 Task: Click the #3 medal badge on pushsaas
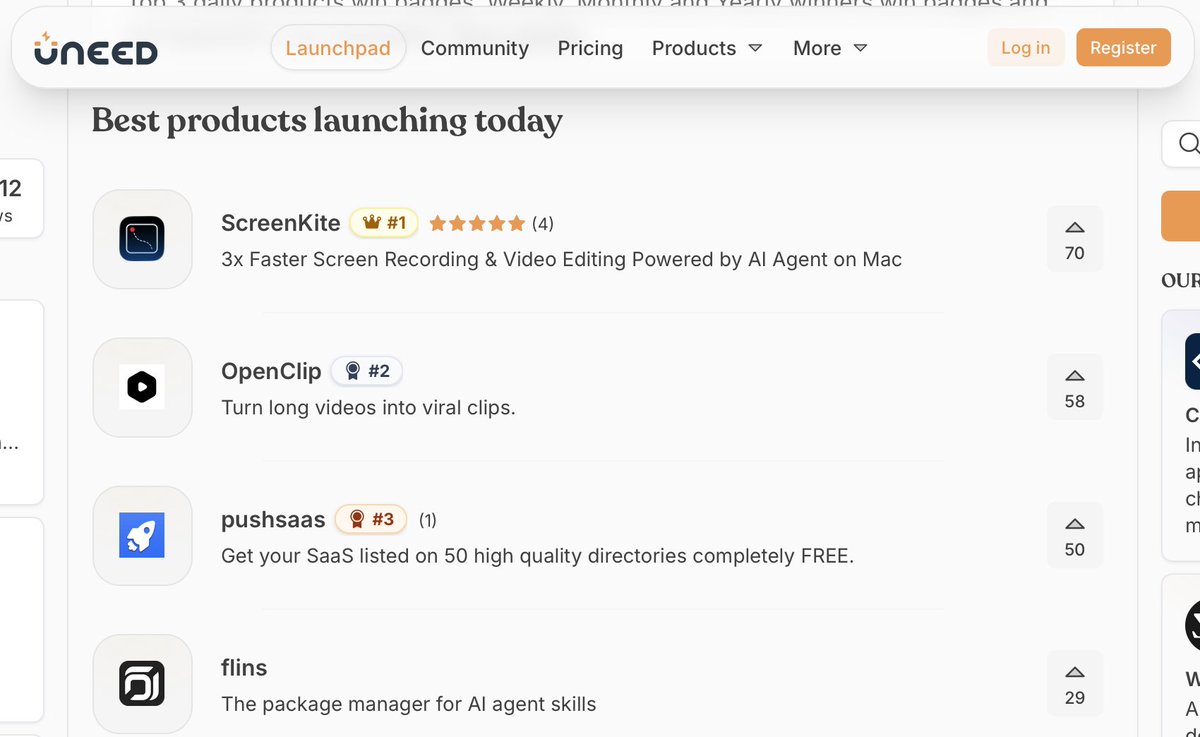pos(371,519)
